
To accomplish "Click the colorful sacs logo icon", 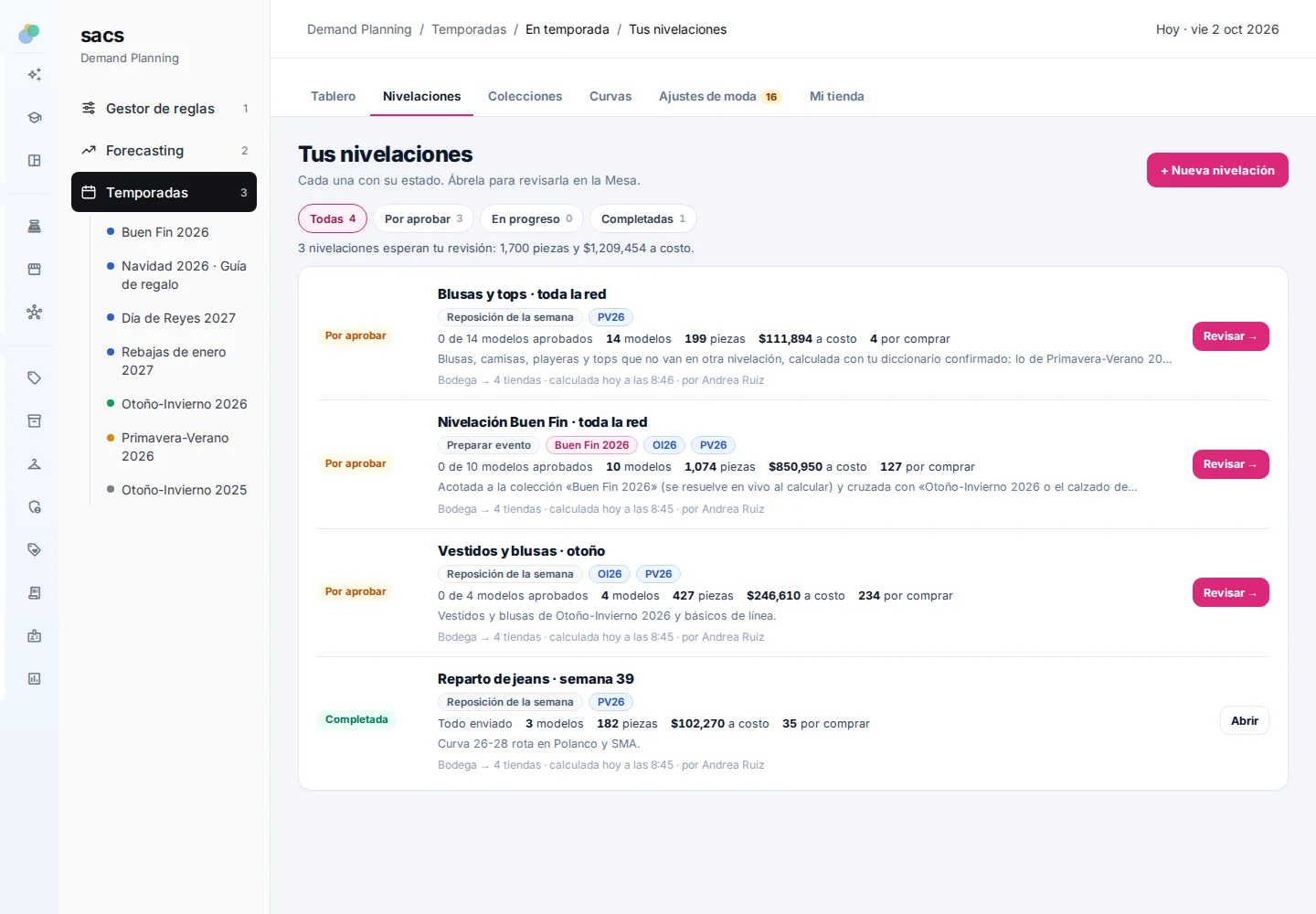I will pos(29,34).
